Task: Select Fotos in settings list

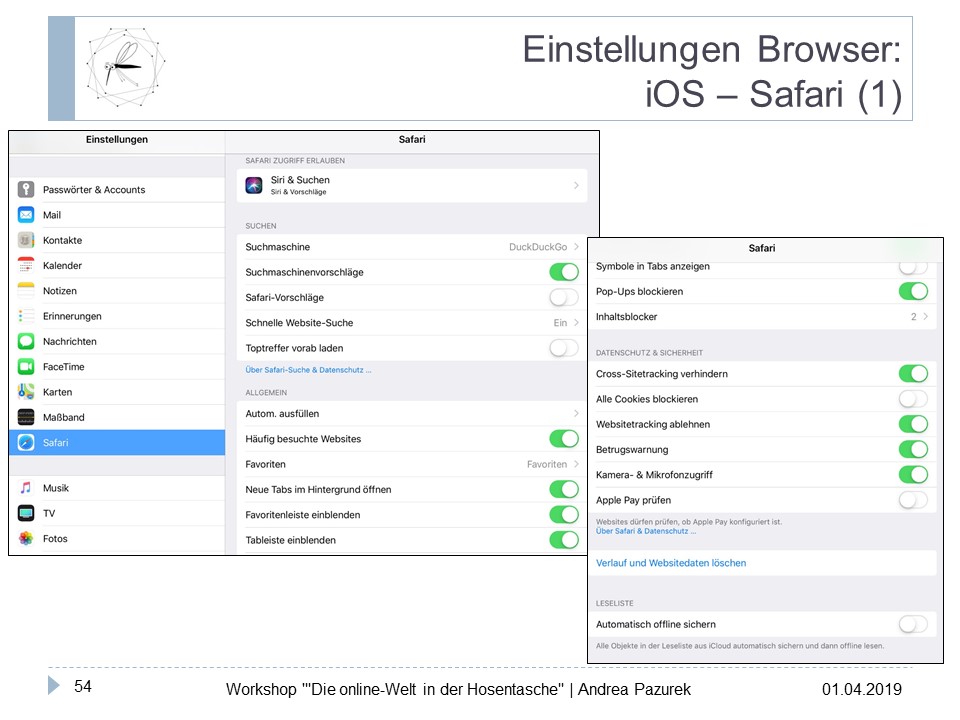Action: coord(117,538)
